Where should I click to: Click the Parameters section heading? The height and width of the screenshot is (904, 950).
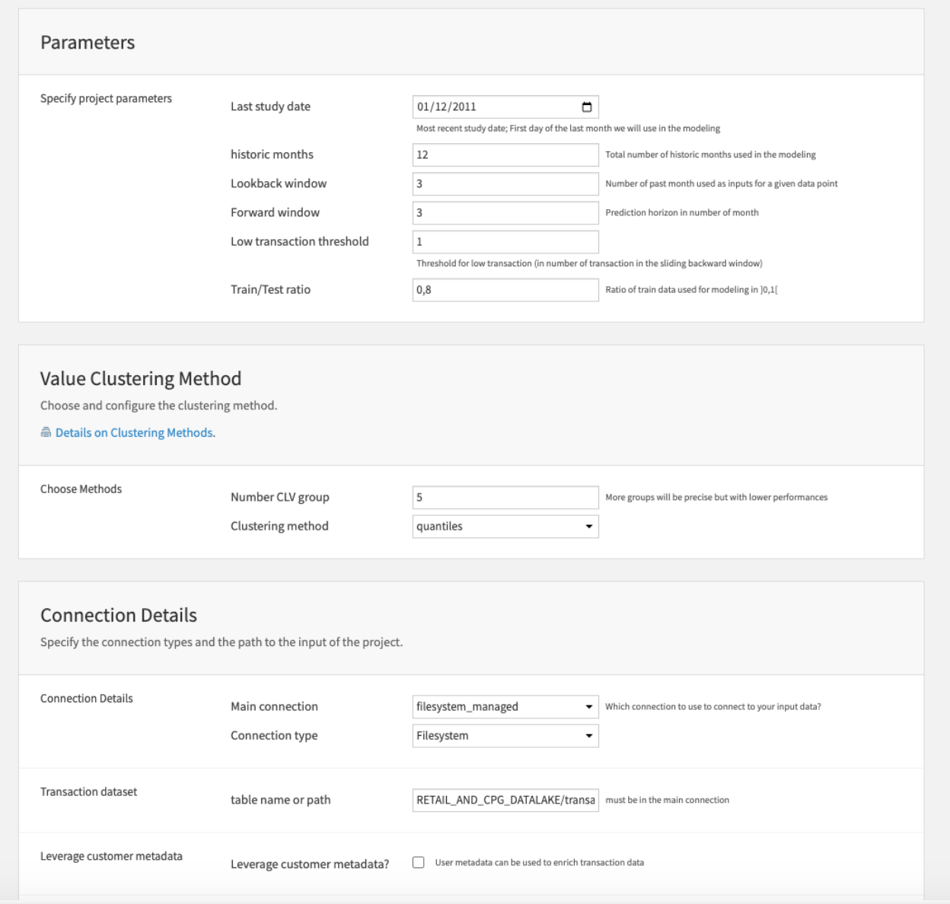(x=87, y=42)
